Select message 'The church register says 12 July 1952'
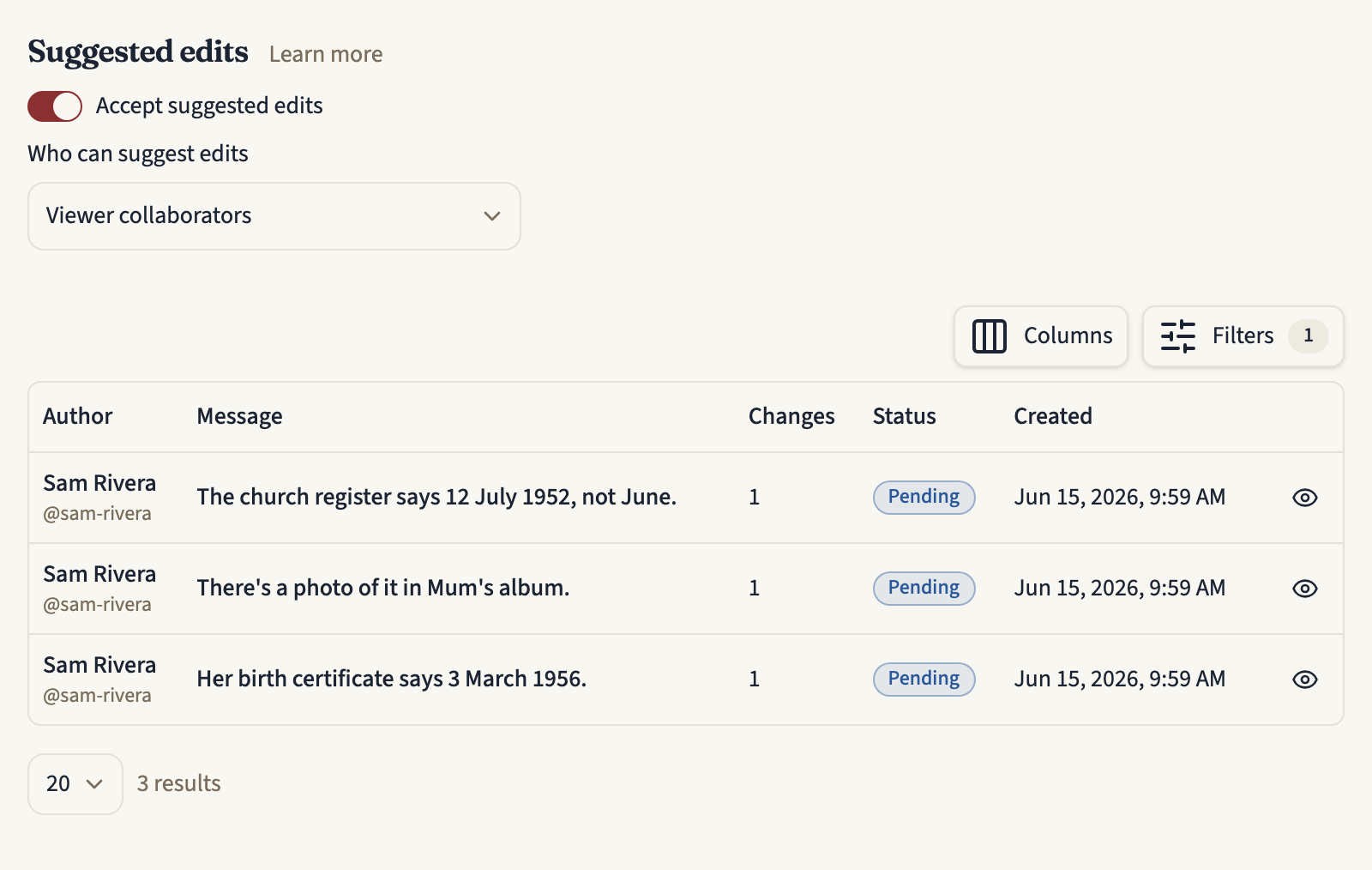Viewport: 1372px width, 870px height. (x=436, y=498)
